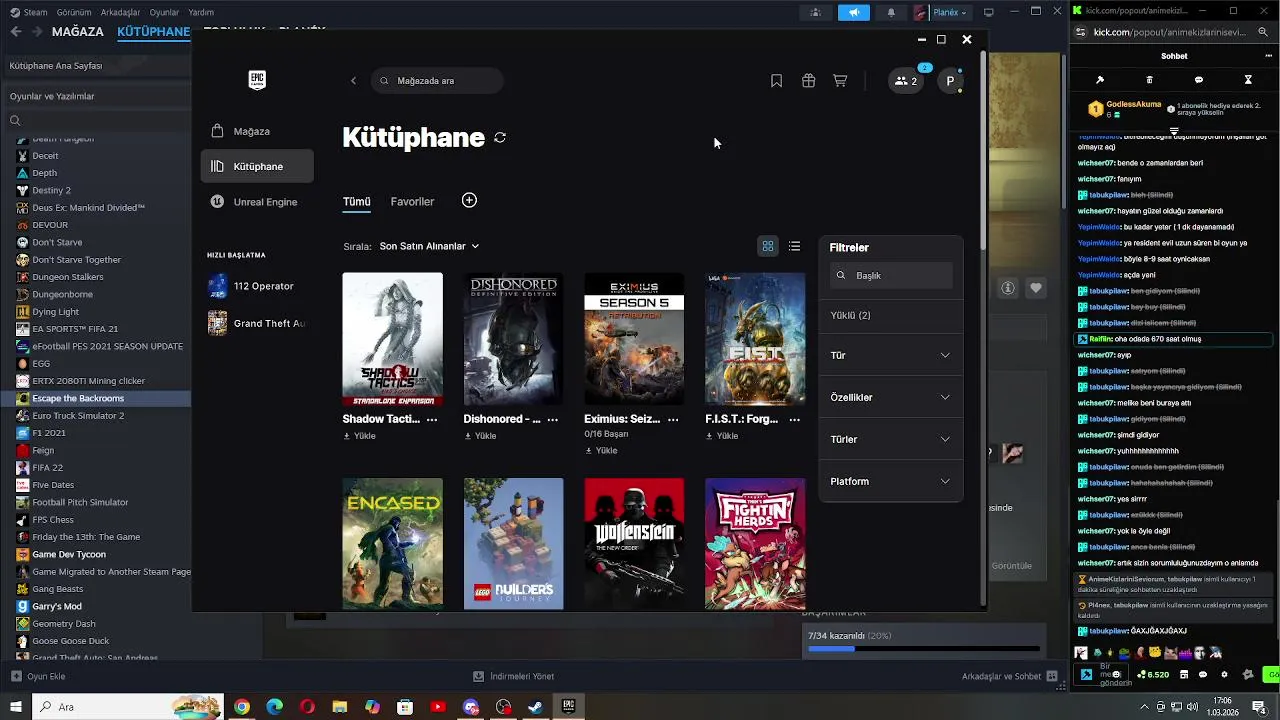
Task: Open Steam notifications bell icon
Action: tap(891, 12)
